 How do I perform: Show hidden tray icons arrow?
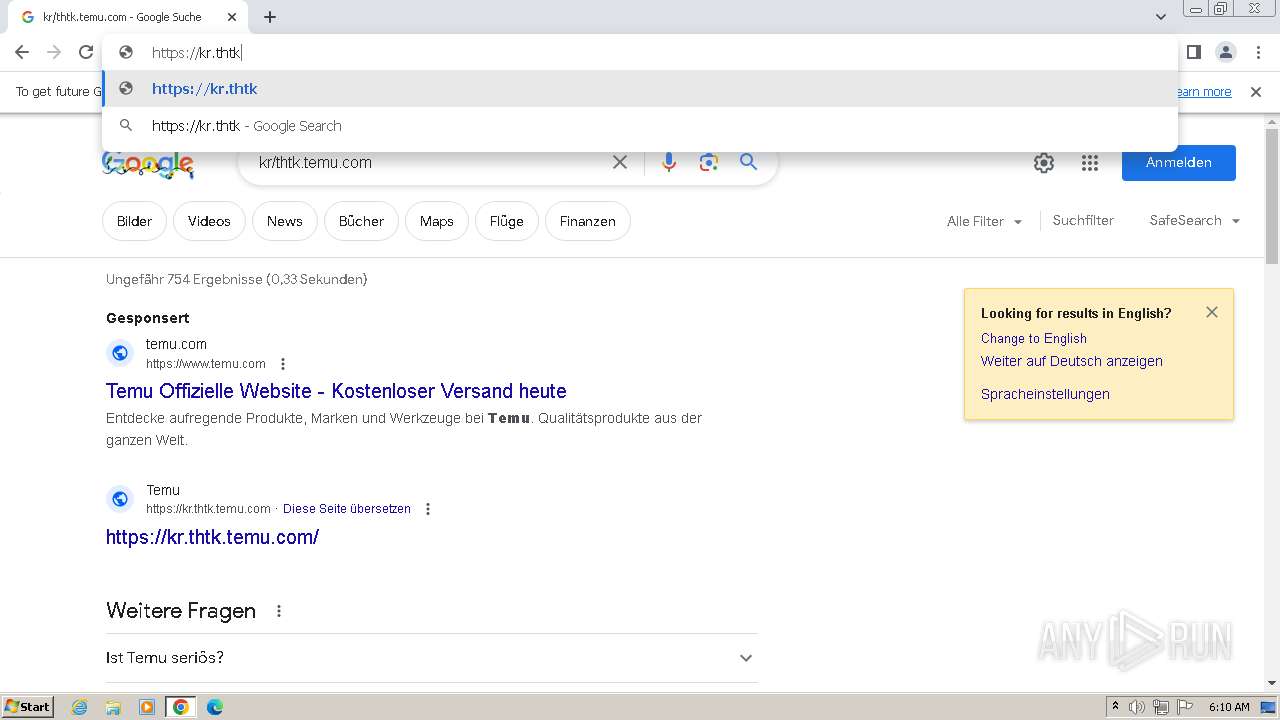coord(1115,707)
